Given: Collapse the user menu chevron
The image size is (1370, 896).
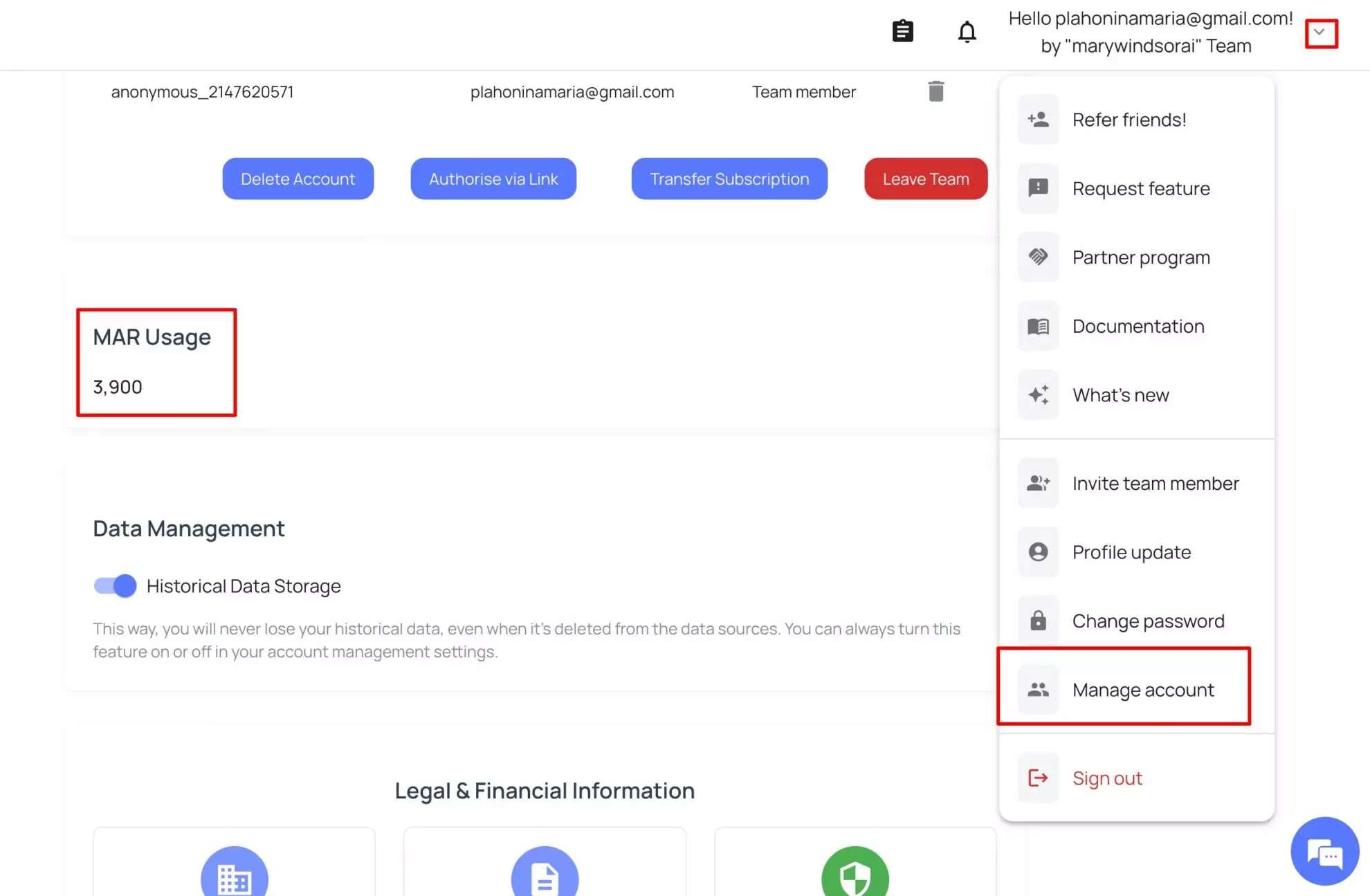Looking at the screenshot, I should [x=1320, y=33].
